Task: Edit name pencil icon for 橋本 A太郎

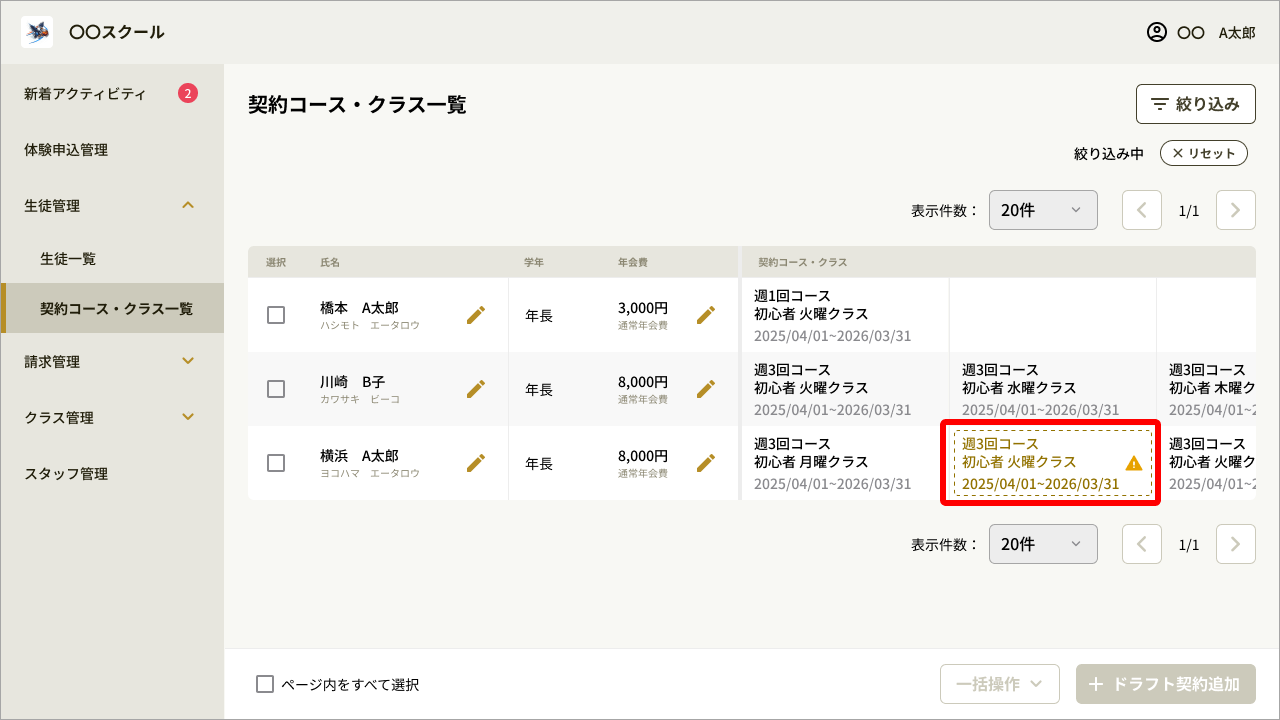Action: coord(476,315)
